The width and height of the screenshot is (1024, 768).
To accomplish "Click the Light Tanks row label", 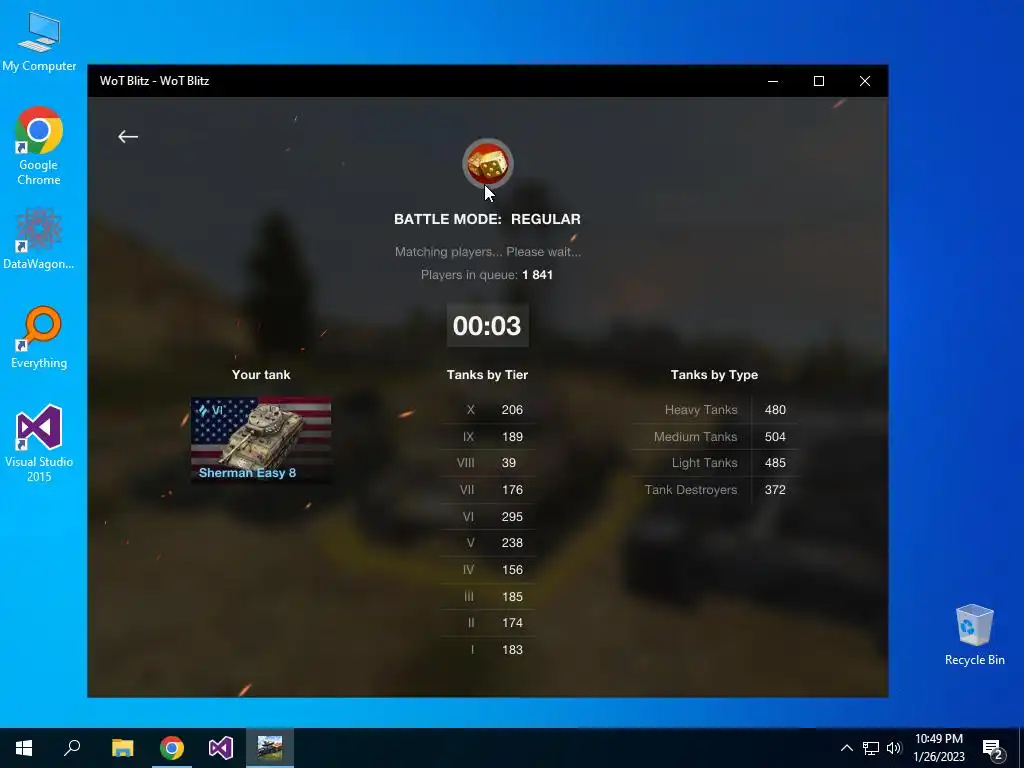I will (705, 463).
